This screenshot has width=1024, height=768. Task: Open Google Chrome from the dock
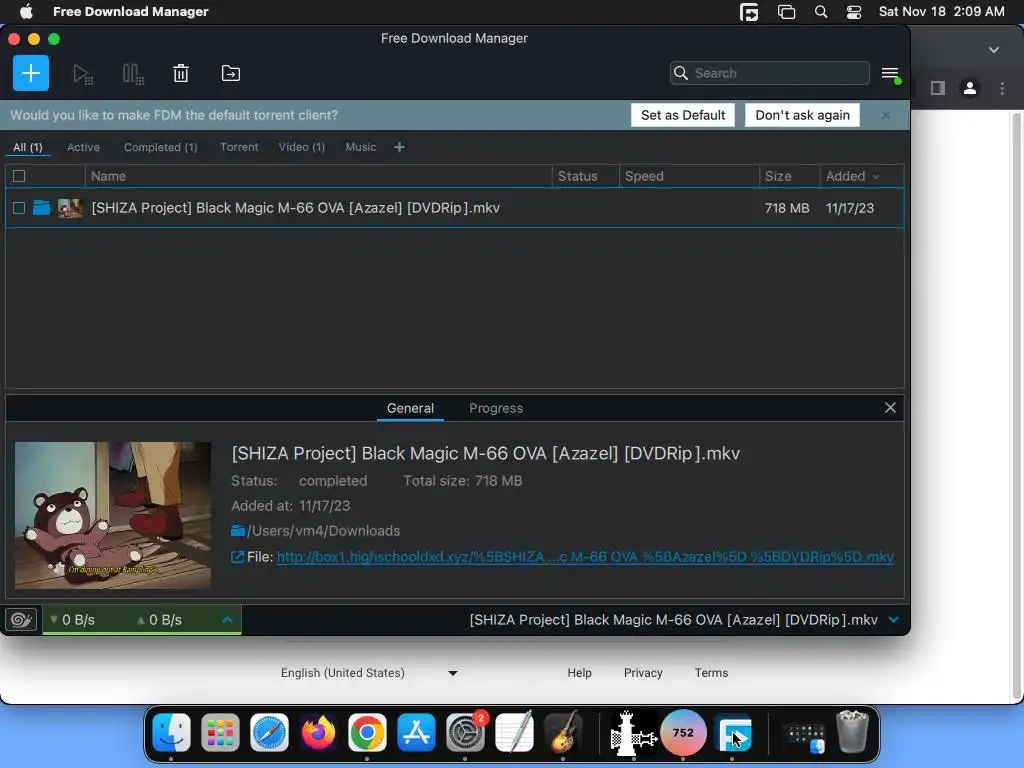(x=367, y=732)
